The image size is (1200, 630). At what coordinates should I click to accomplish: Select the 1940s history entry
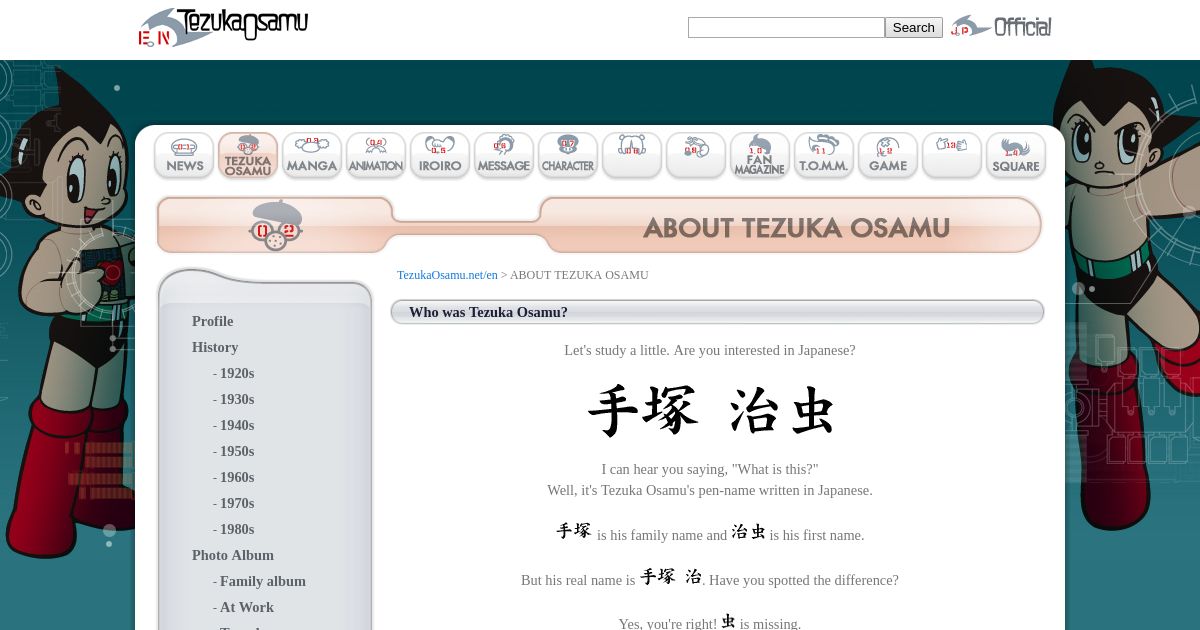point(237,425)
